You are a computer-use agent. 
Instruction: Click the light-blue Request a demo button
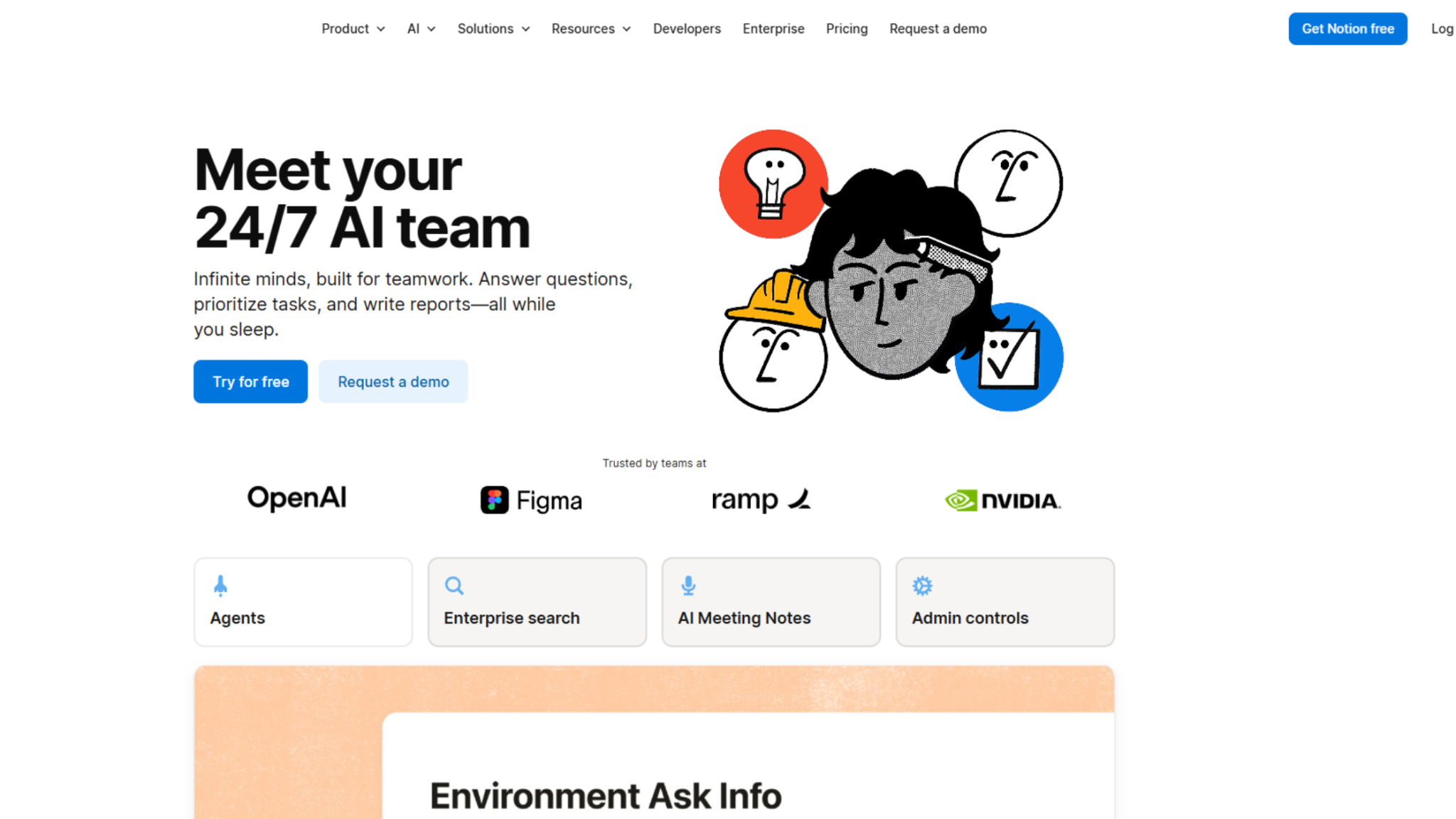coord(393,382)
